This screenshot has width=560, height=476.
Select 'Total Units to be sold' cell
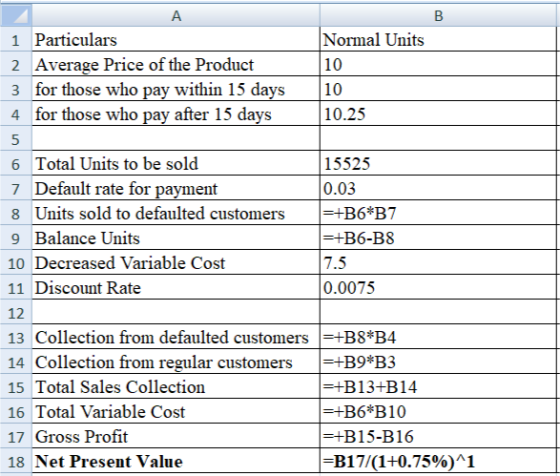(x=176, y=163)
